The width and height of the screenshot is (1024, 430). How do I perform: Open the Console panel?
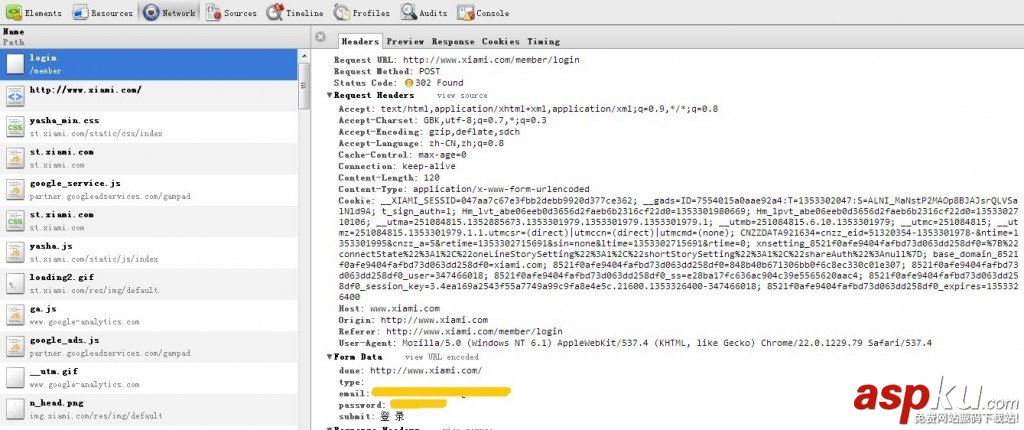click(483, 12)
